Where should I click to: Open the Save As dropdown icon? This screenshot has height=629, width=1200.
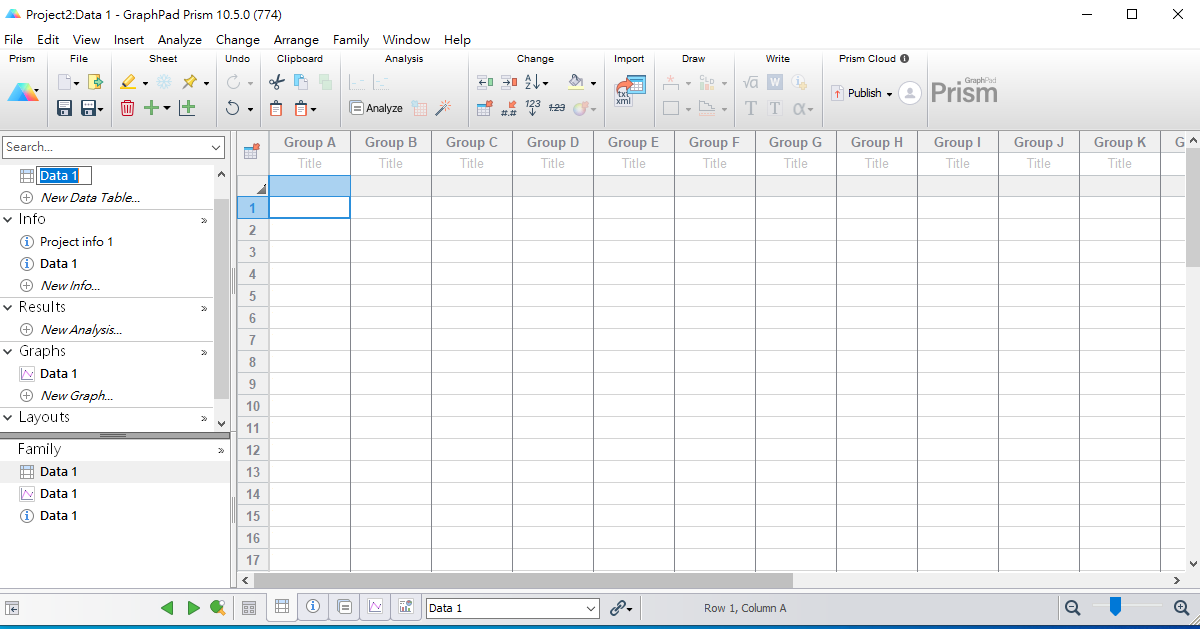[x=91, y=107]
